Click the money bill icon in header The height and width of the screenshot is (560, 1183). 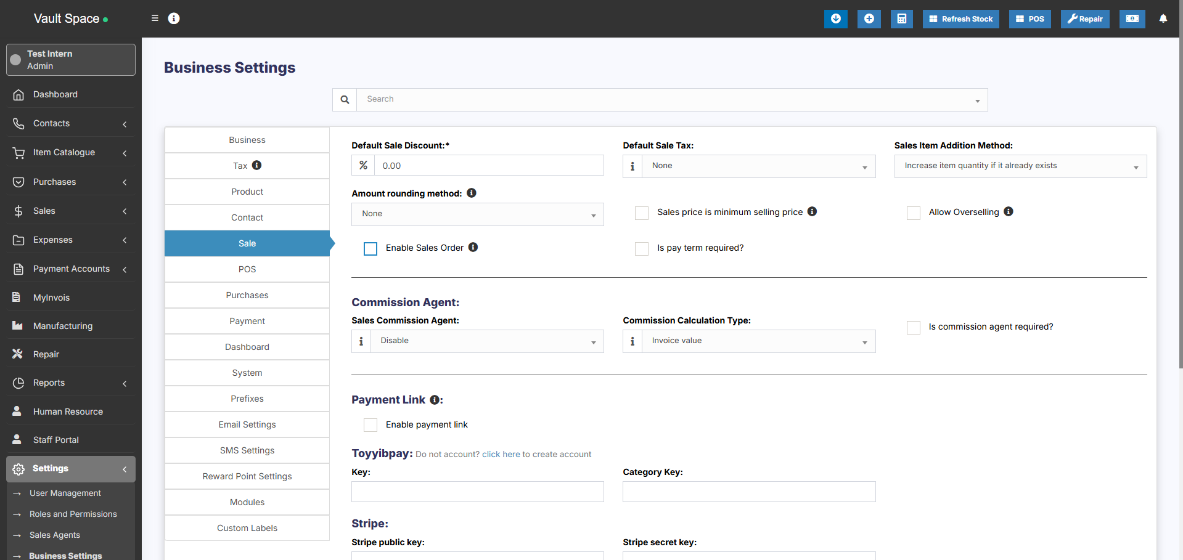(1132, 19)
